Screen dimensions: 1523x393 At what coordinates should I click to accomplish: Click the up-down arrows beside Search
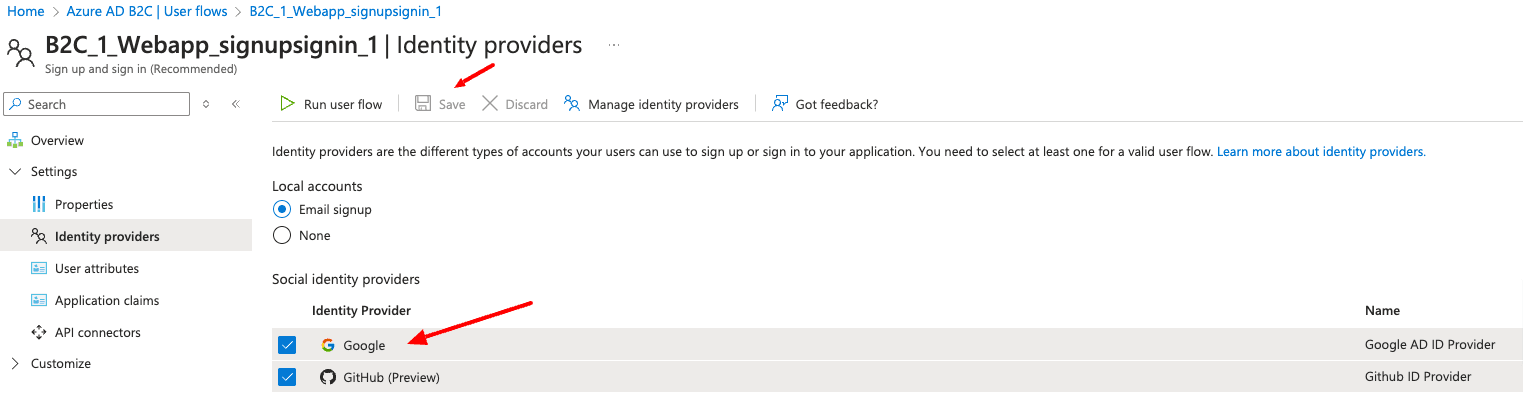(206, 104)
